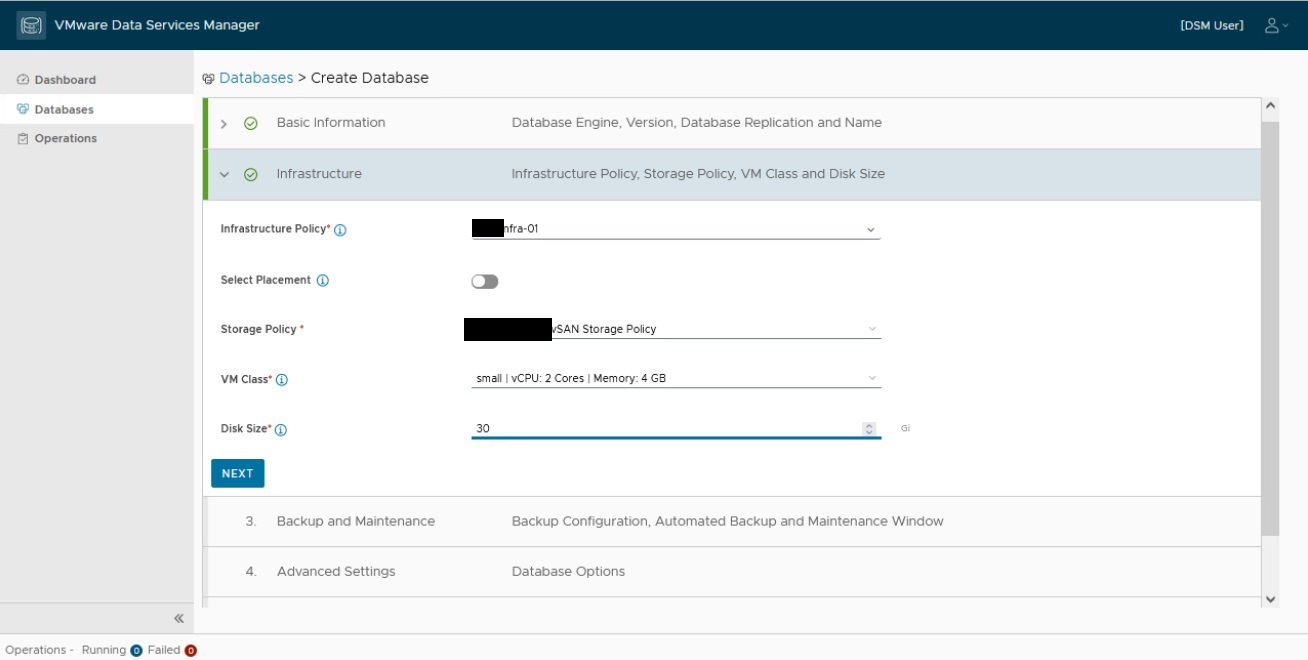Click the vertical scrollbar down arrow
This screenshot has width=1308, height=660.
pos(1271,599)
